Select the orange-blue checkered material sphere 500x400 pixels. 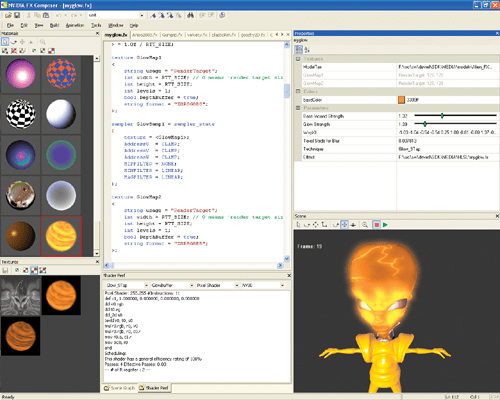[x=60, y=74]
